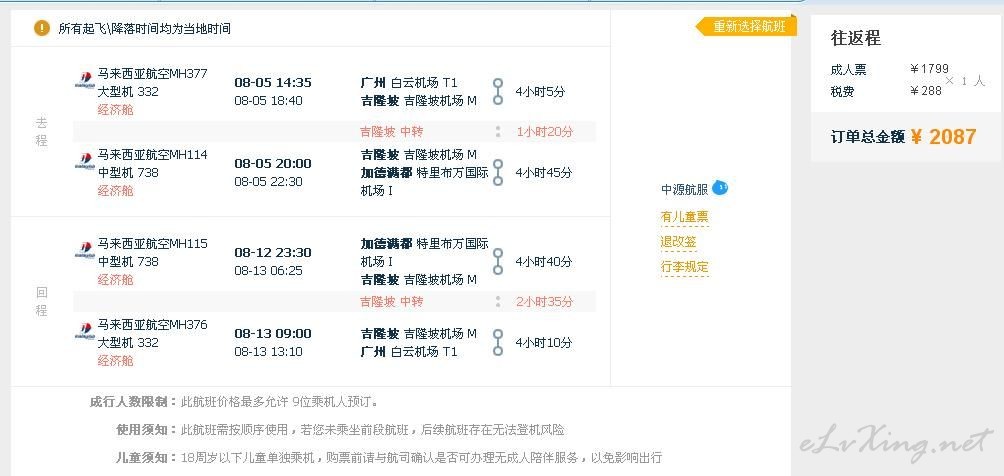Click Malaysia Airlines logo next to MH377
The image size is (1004, 476).
[85, 81]
